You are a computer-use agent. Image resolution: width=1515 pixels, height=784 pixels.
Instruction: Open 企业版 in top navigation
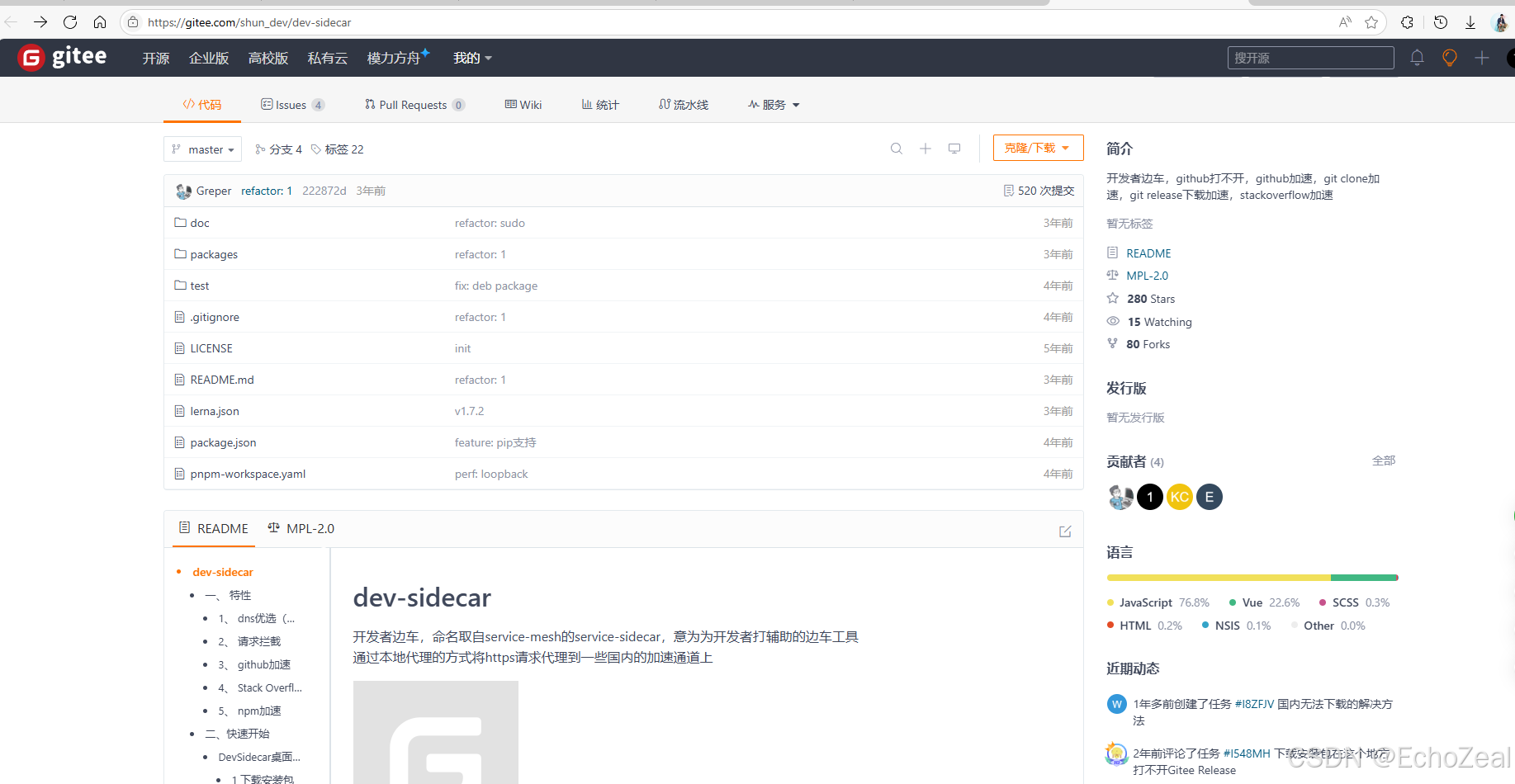click(x=209, y=58)
